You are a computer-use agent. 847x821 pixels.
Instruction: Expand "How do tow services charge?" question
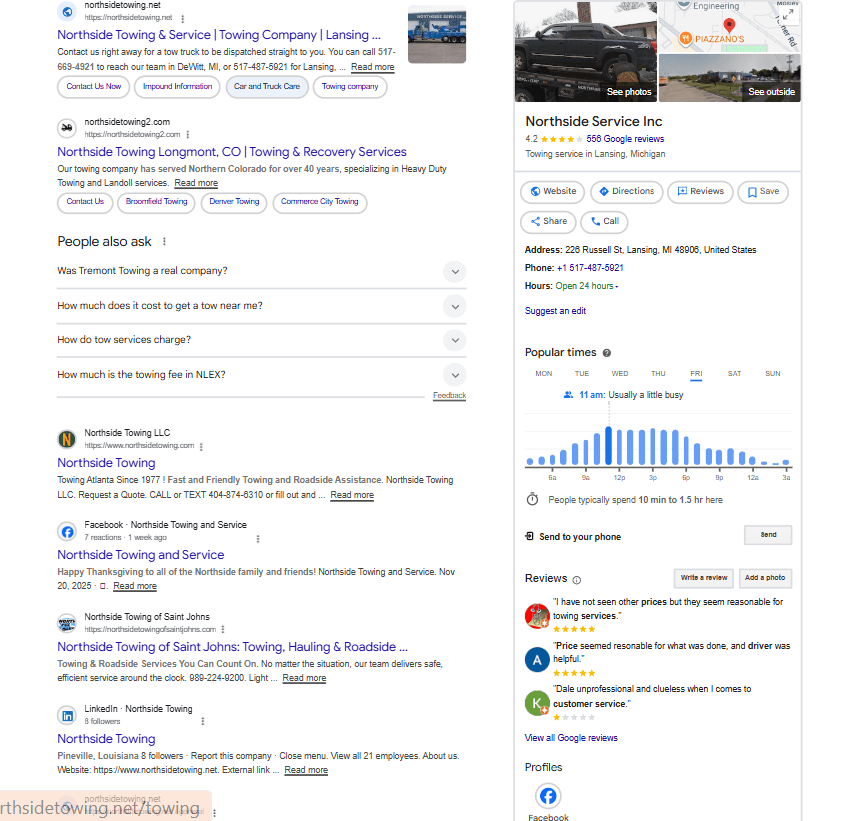coord(454,340)
